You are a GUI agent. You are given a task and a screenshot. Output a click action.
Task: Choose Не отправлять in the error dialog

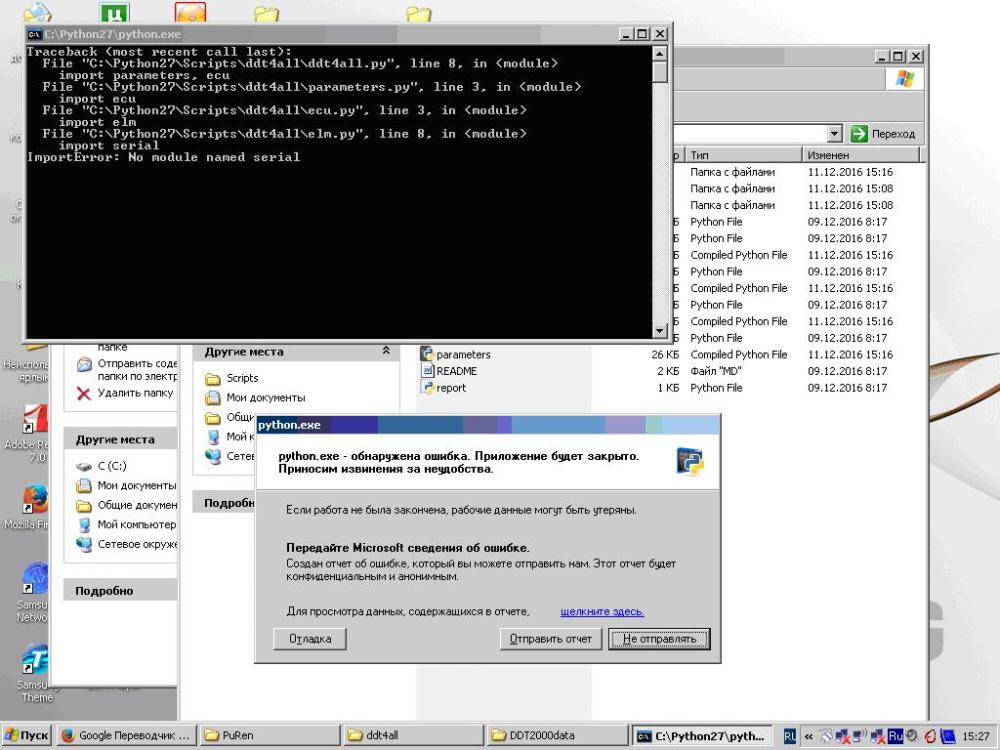click(659, 638)
